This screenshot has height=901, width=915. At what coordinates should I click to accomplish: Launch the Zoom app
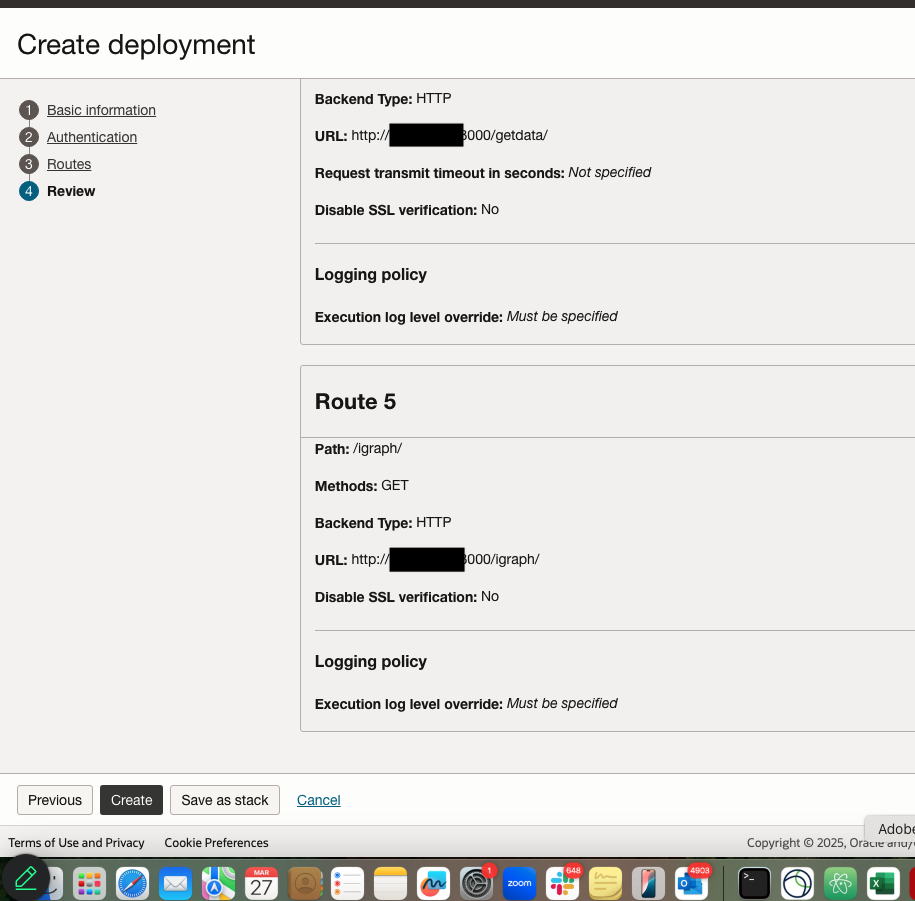(x=520, y=883)
